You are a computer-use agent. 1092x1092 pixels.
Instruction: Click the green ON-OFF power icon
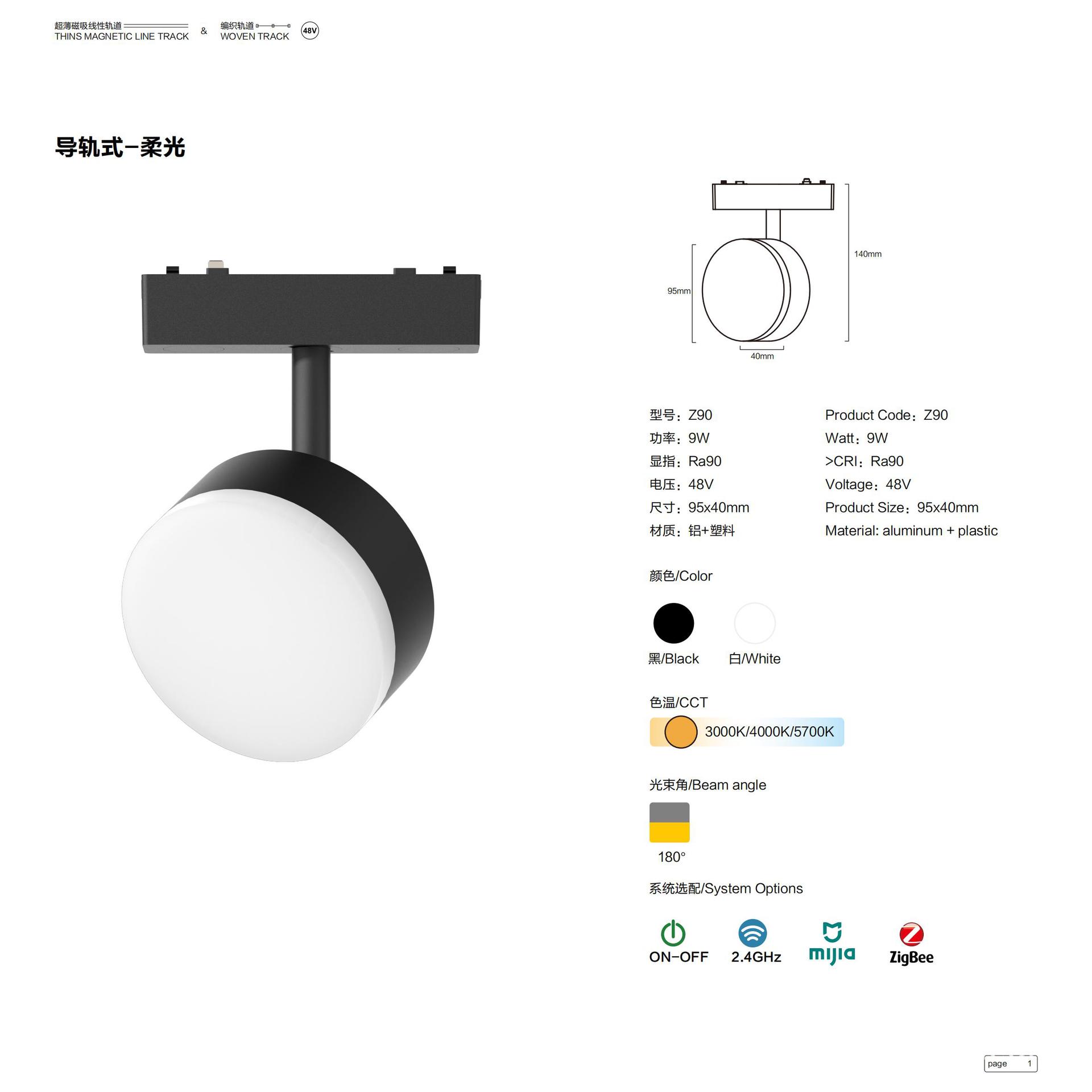click(673, 933)
